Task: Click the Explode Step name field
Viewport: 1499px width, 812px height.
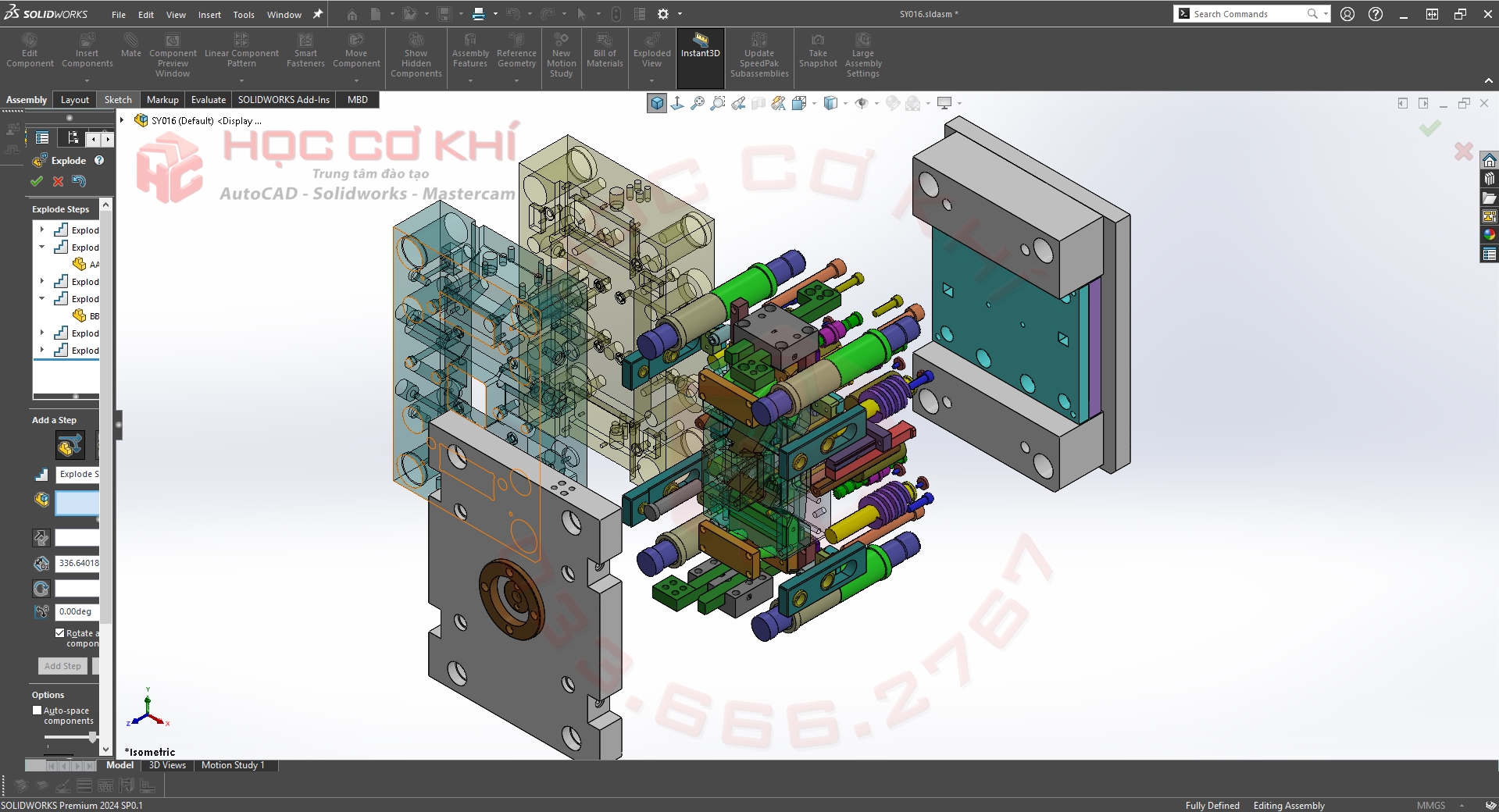Action: [77, 474]
